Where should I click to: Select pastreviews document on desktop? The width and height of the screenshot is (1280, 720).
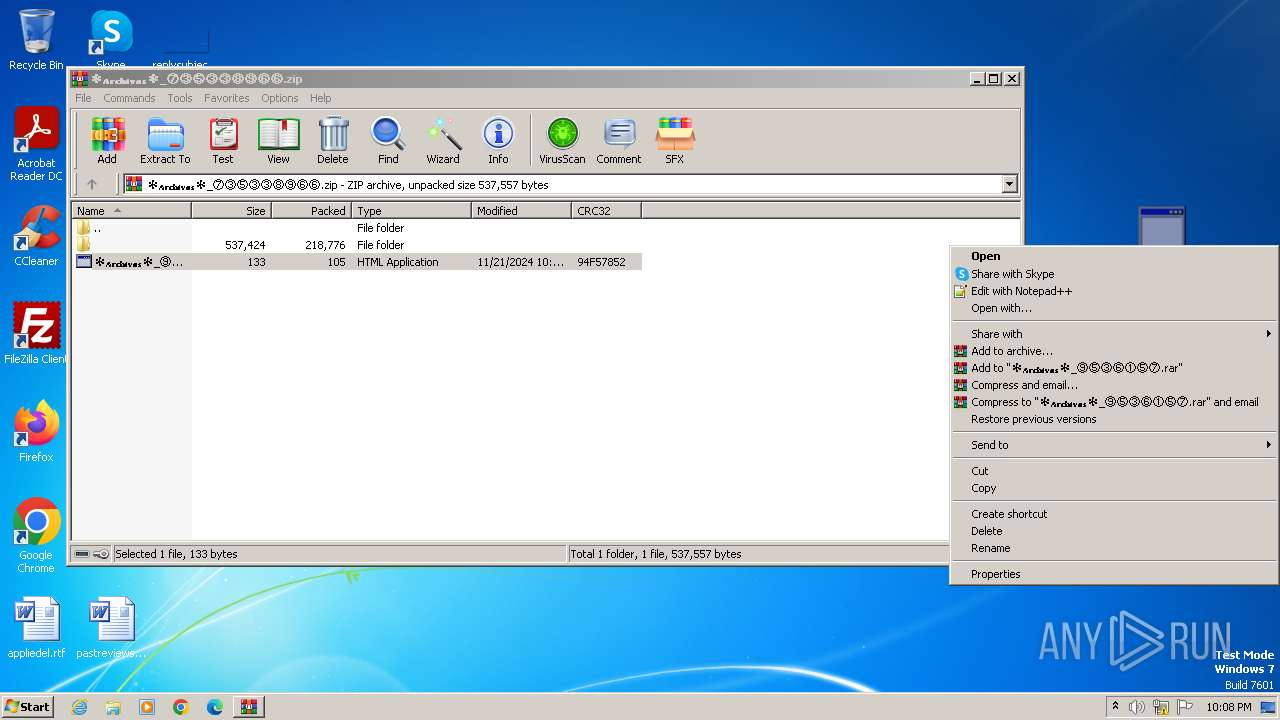coord(111,628)
